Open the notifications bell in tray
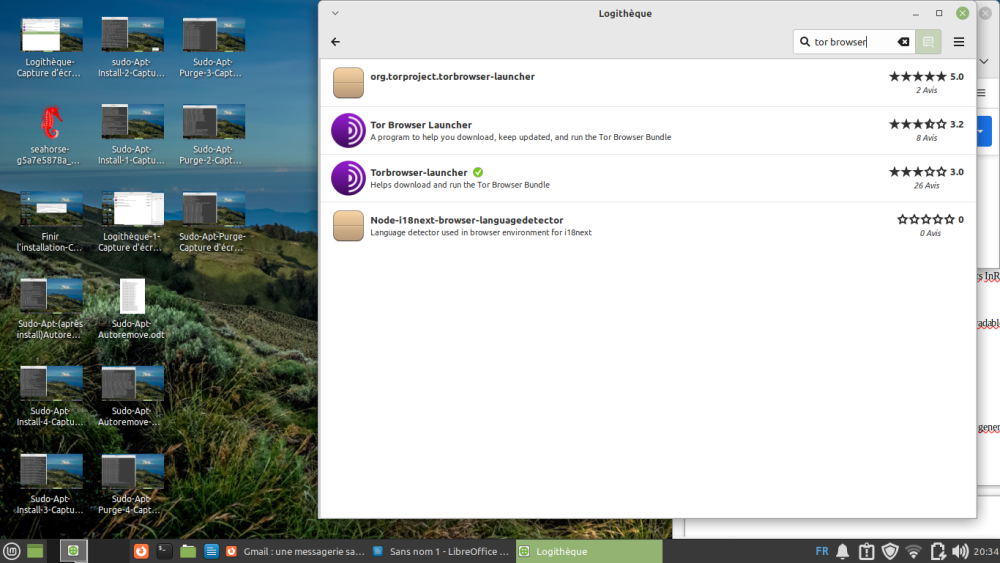 (x=843, y=551)
